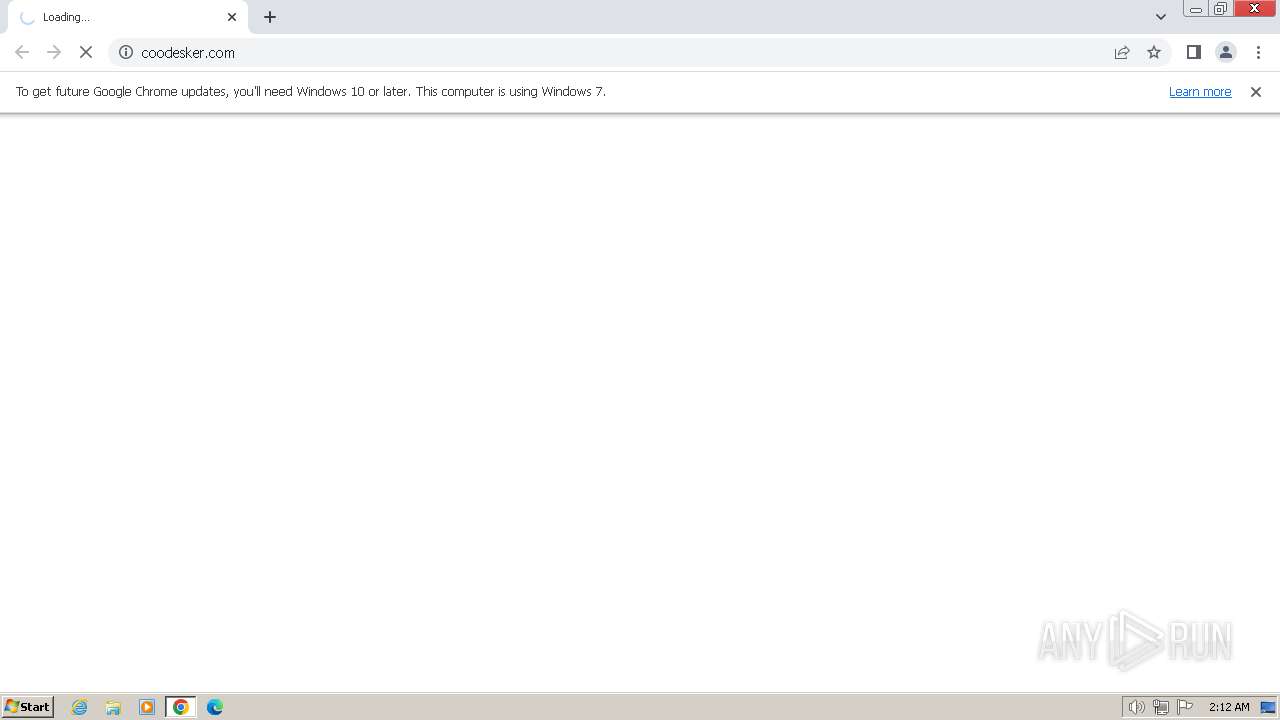Screen dimensions: 1280x720
Task: Close the Chrome window
Action: point(1255,9)
